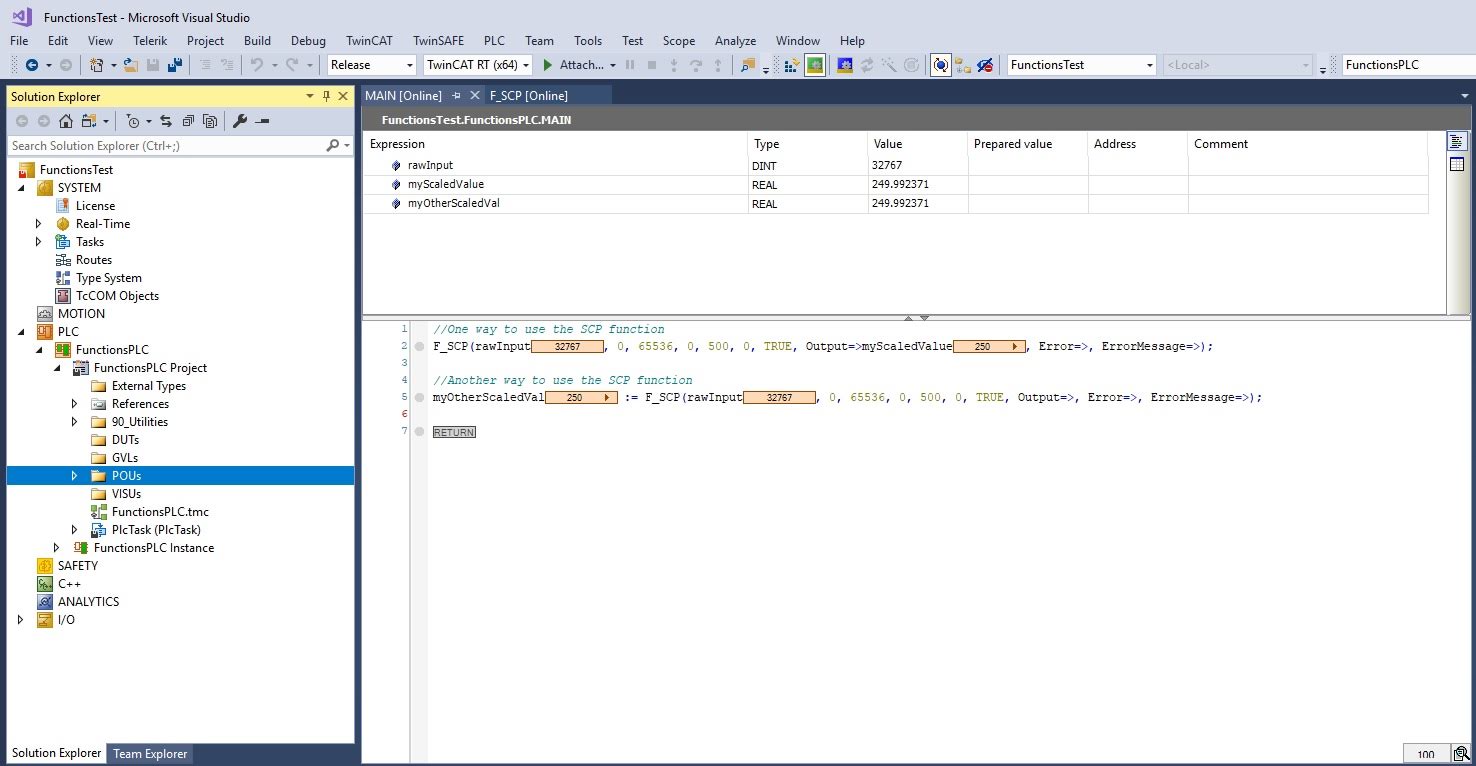This screenshot has width=1476, height=766.
Task: Click the TwinCAT Restart in Run Mode icon
Action: (x=815, y=65)
